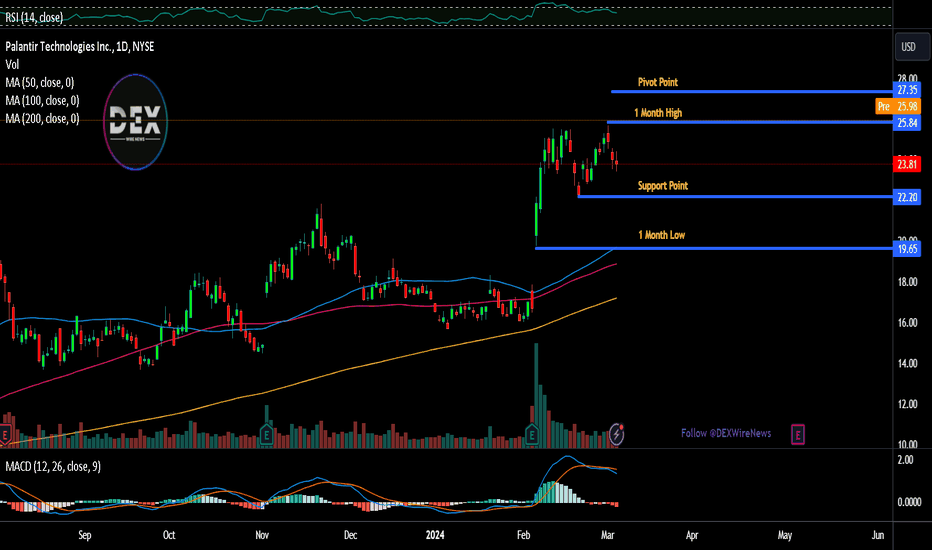
Task: Click the 12.00 price axis value
Action: click(x=907, y=404)
